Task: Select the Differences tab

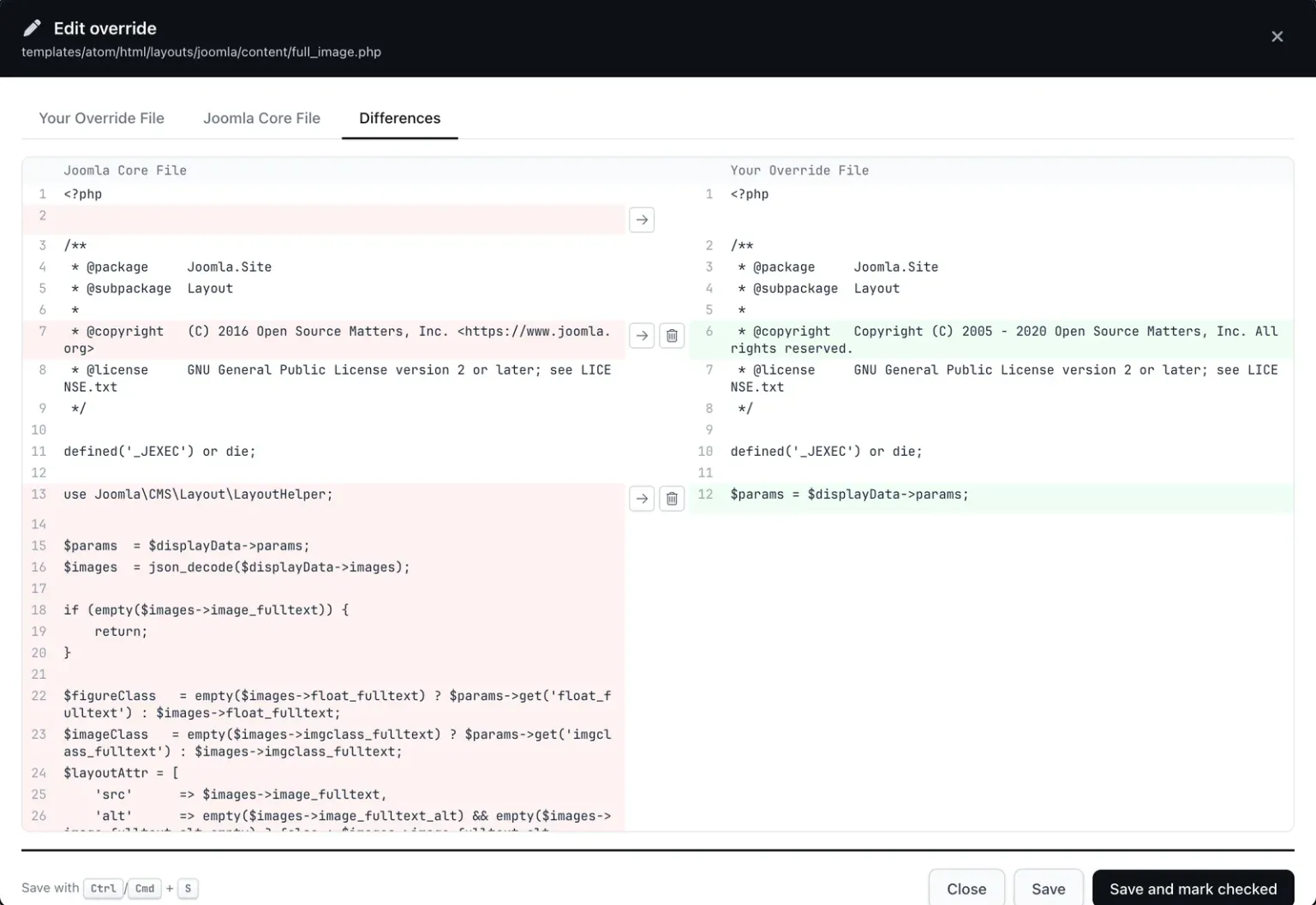Action: (x=399, y=118)
